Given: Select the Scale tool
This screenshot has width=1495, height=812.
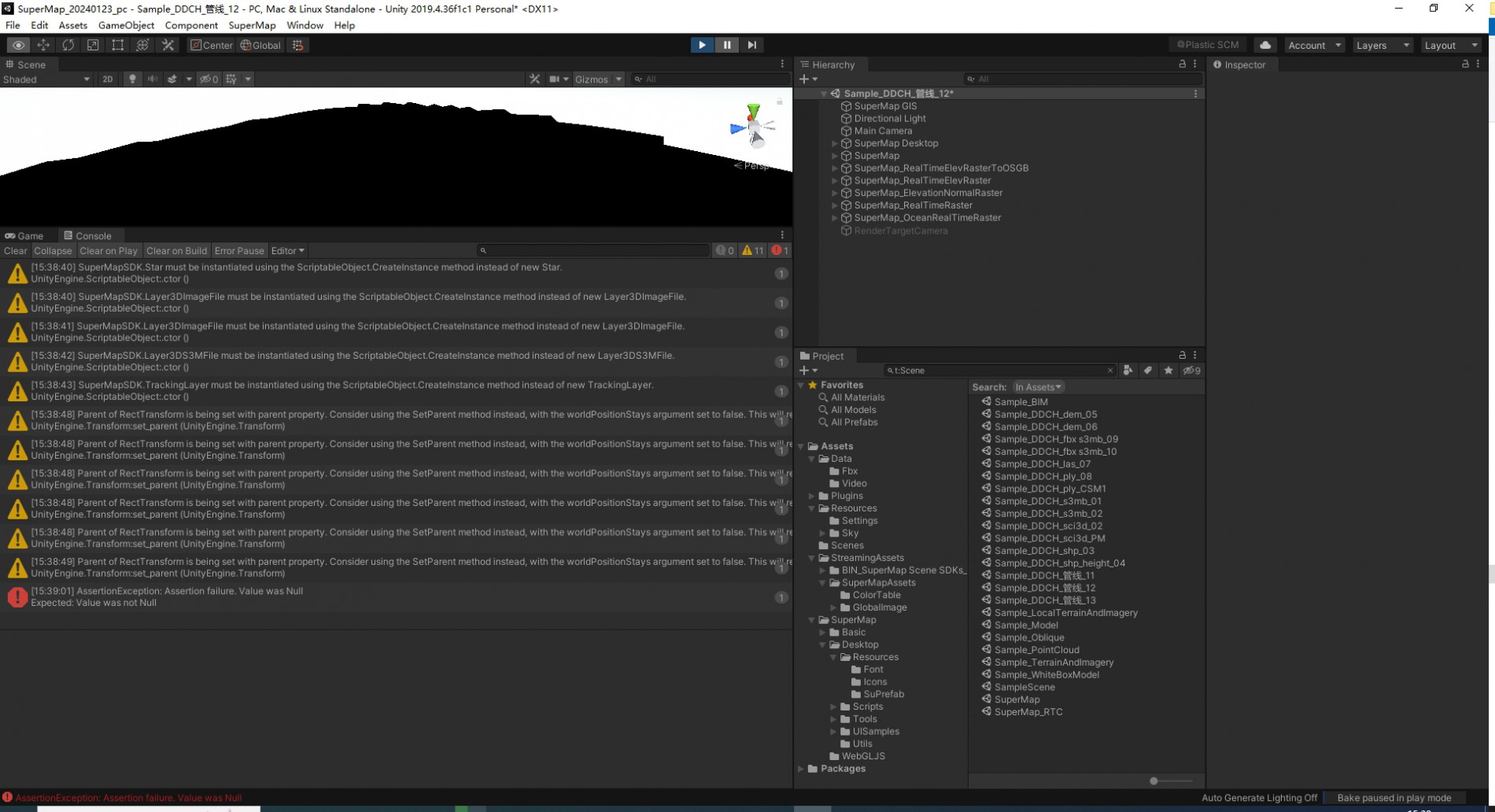Looking at the screenshot, I should 93,45.
